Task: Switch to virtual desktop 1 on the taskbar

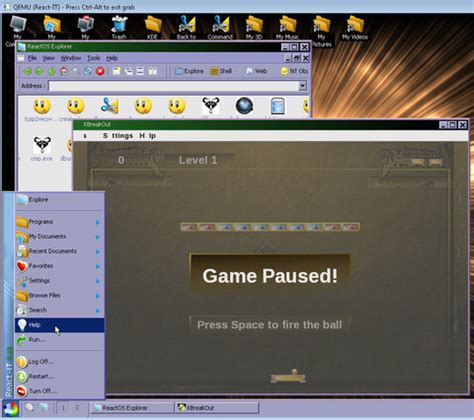Action: (x=63, y=407)
